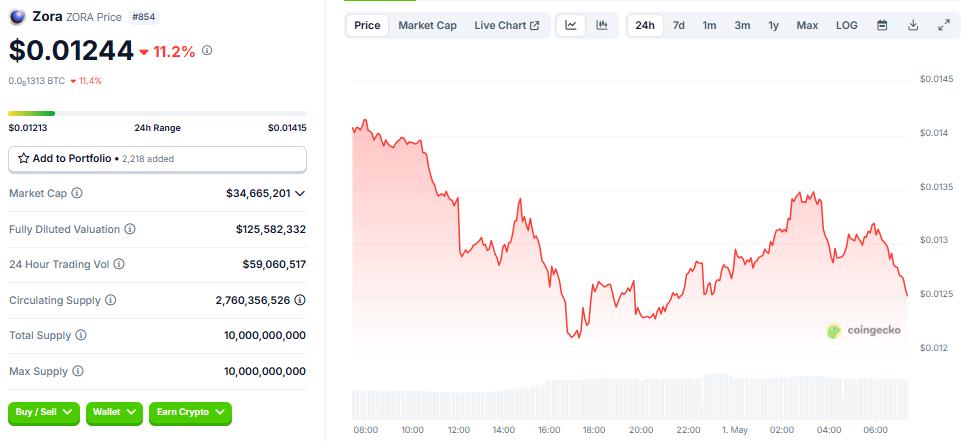The image size is (967, 441).
Task: Click the 24h Range progress bar
Action: pos(157,113)
